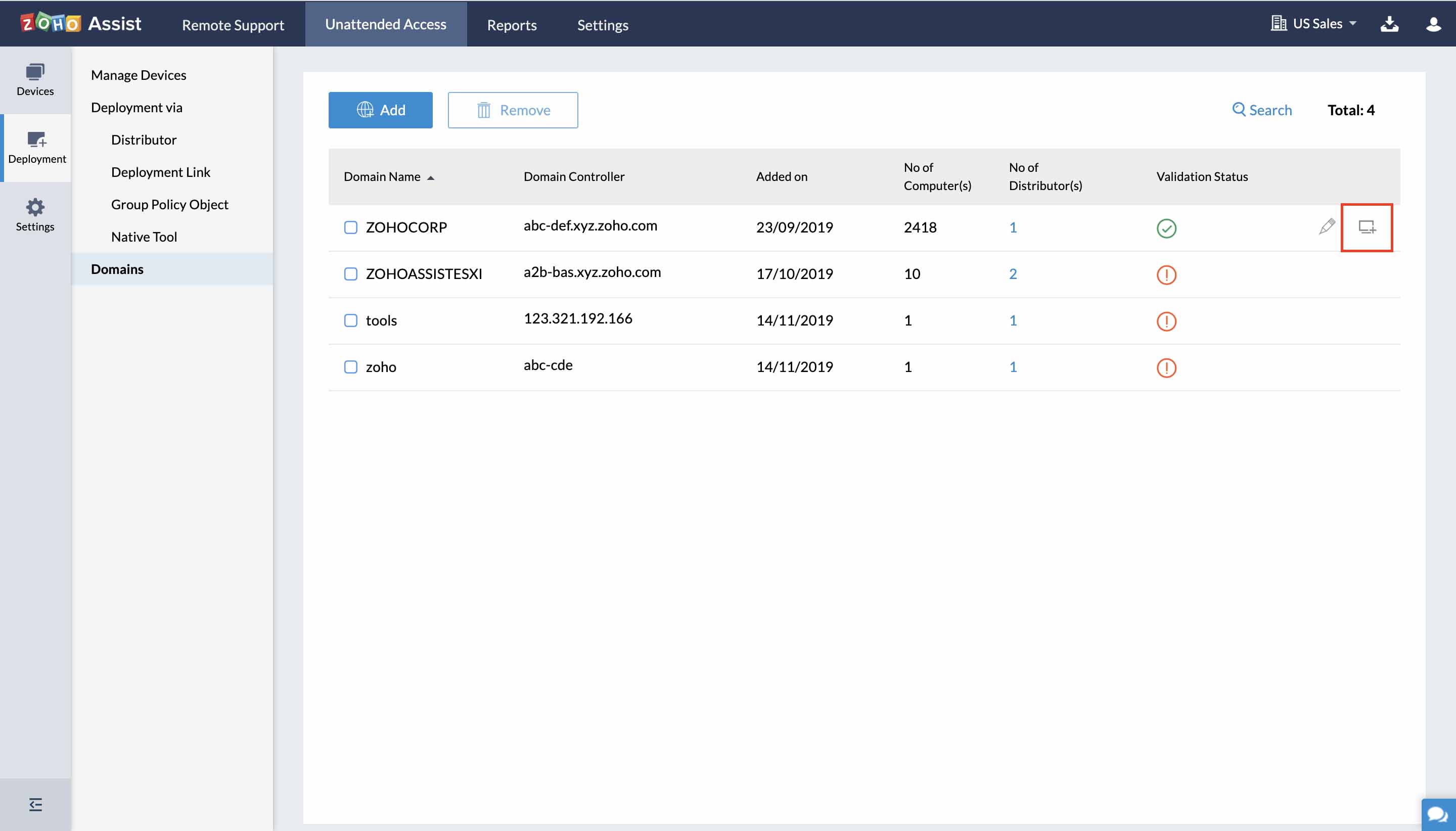
Task: Tick the zoho domain checkbox
Action: (x=350, y=367)
